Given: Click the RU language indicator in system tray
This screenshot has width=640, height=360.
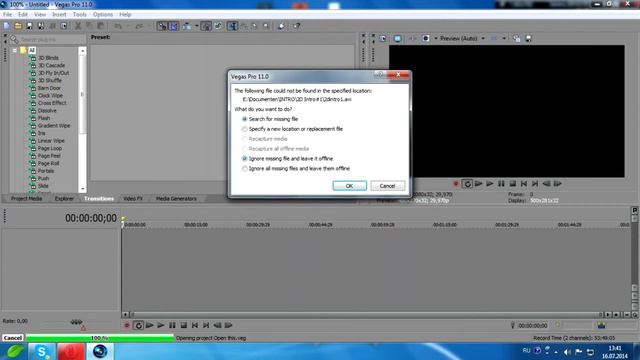Looking at the screenshot, I should pos(527,351).
